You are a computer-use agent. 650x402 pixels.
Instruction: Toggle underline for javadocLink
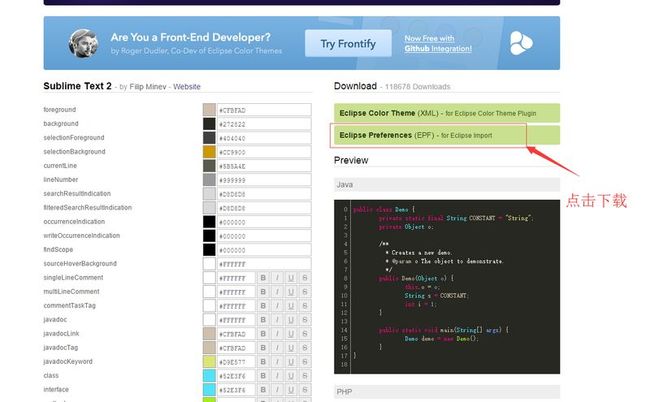tap(291, 334)
